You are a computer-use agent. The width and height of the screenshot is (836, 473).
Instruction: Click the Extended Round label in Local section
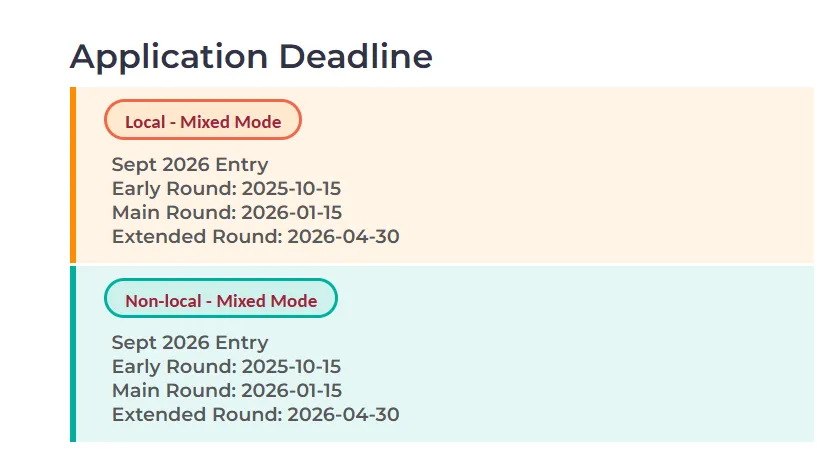pyautogui.click(x=196, y=236)
